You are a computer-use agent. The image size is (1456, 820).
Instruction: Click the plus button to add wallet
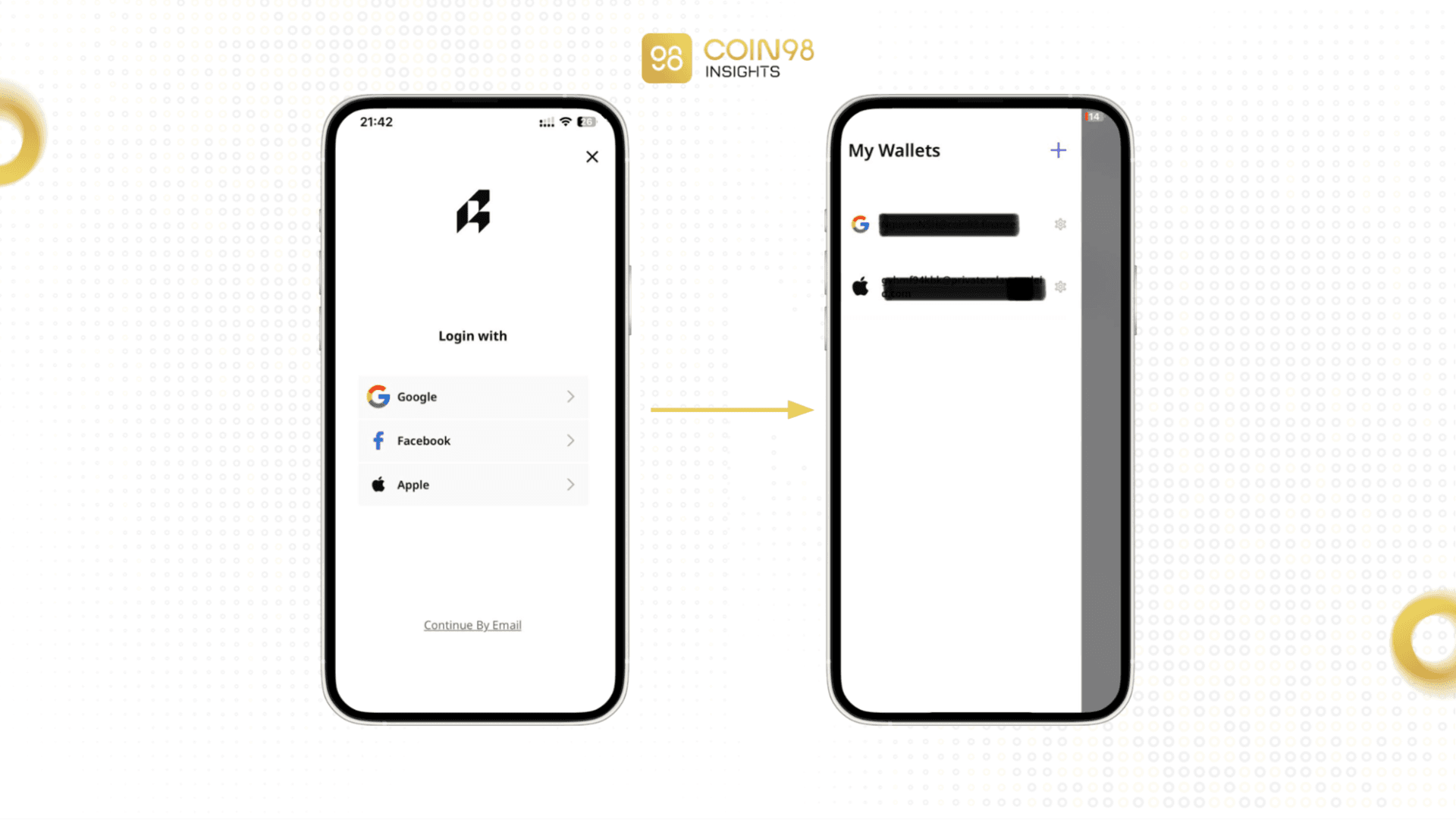point(1058,150)
